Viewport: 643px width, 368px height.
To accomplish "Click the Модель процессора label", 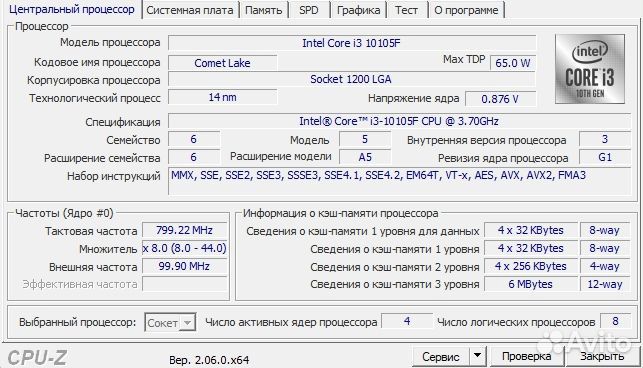I will pyautogui.click(x=110, y=42).
